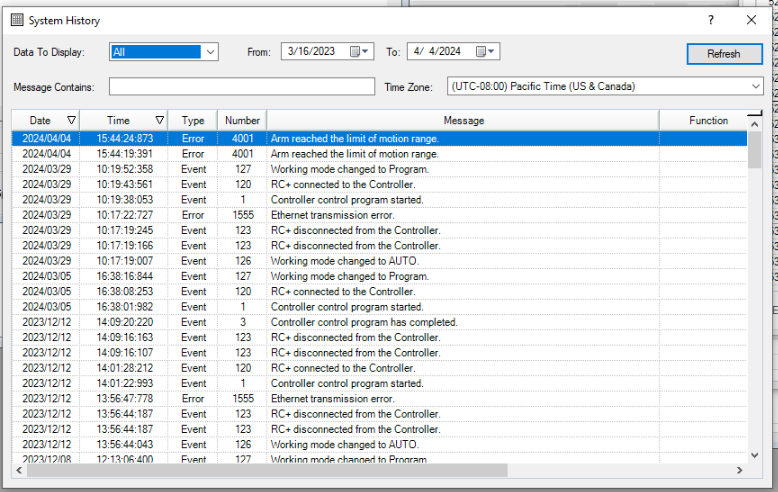Open the From date calendar picker
Viewport: 778px width, 492px height.
pos(360,51)
